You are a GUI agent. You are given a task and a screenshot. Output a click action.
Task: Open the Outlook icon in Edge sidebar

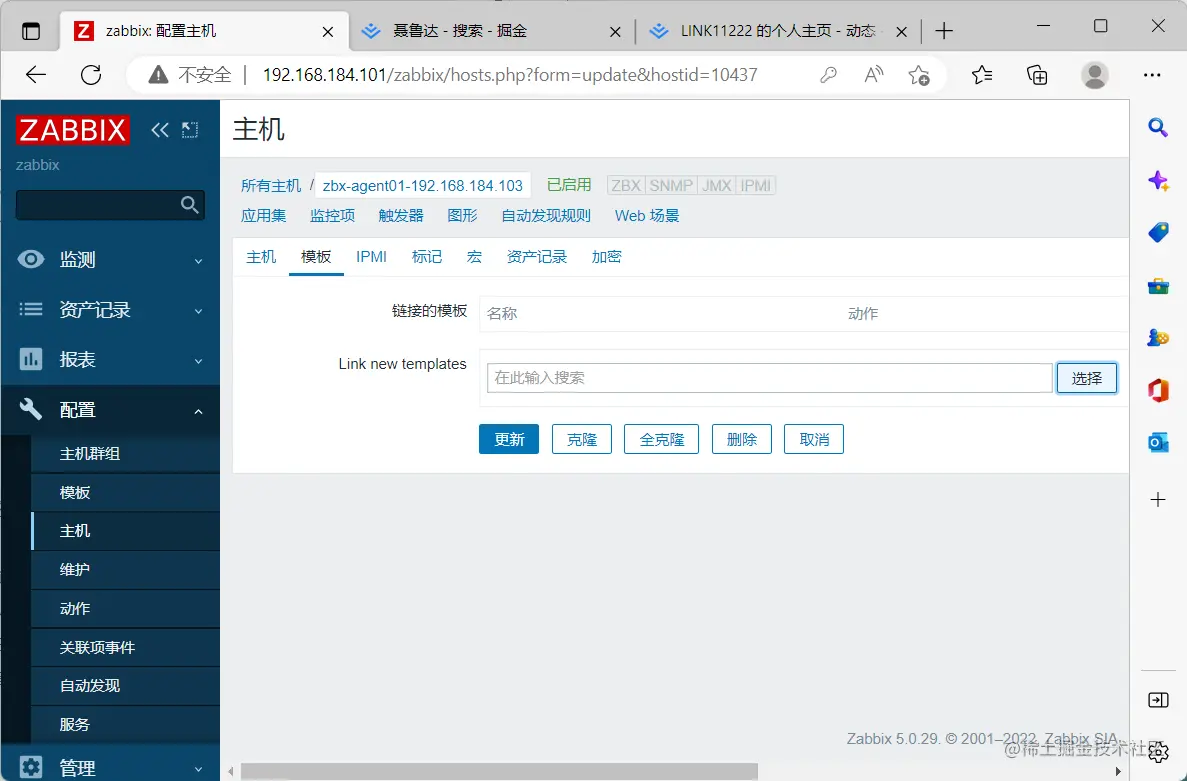pyautogui.click(x=1157, y=443)
